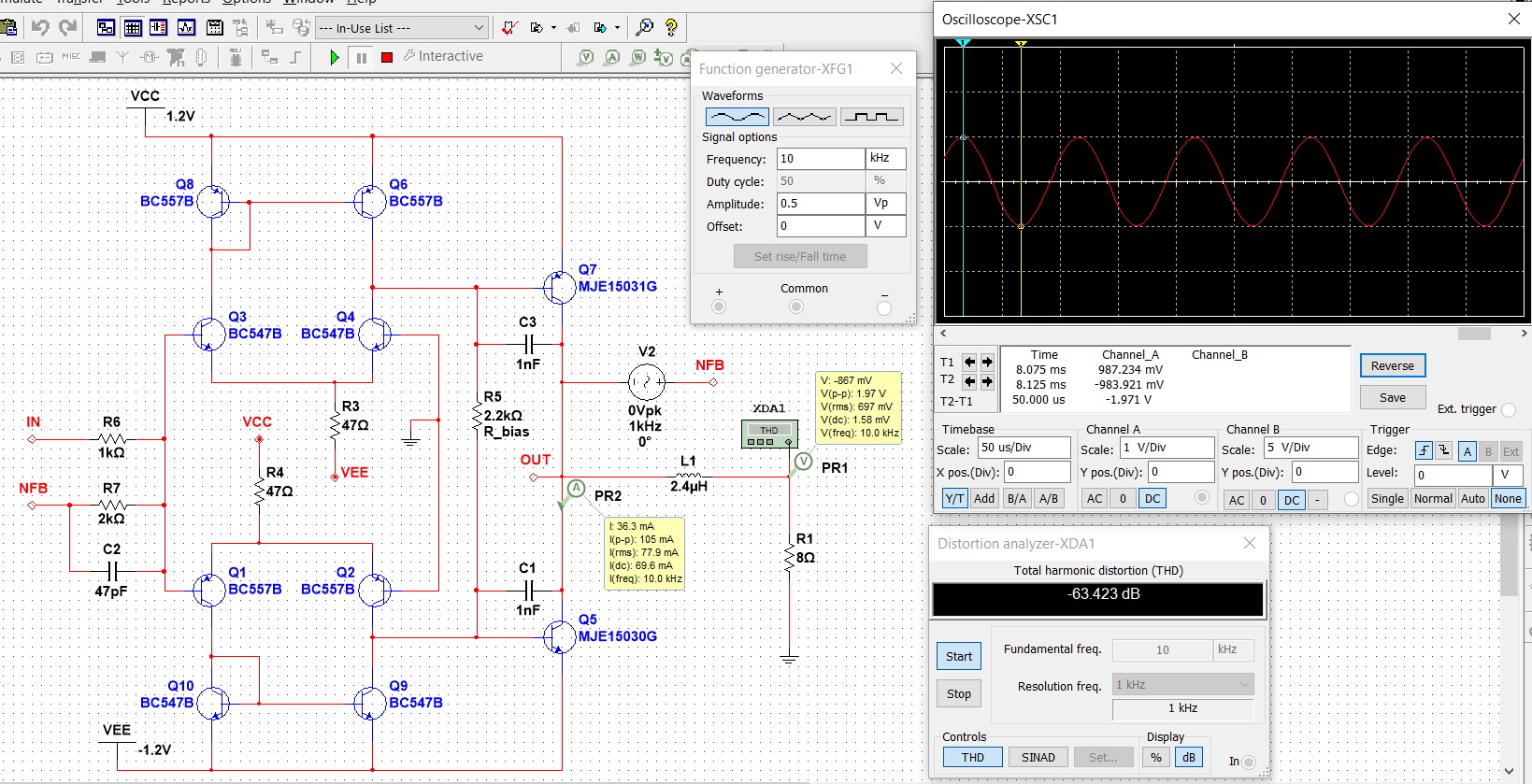Click the Redo arrow icon
1532x784 pixels.
67,28
